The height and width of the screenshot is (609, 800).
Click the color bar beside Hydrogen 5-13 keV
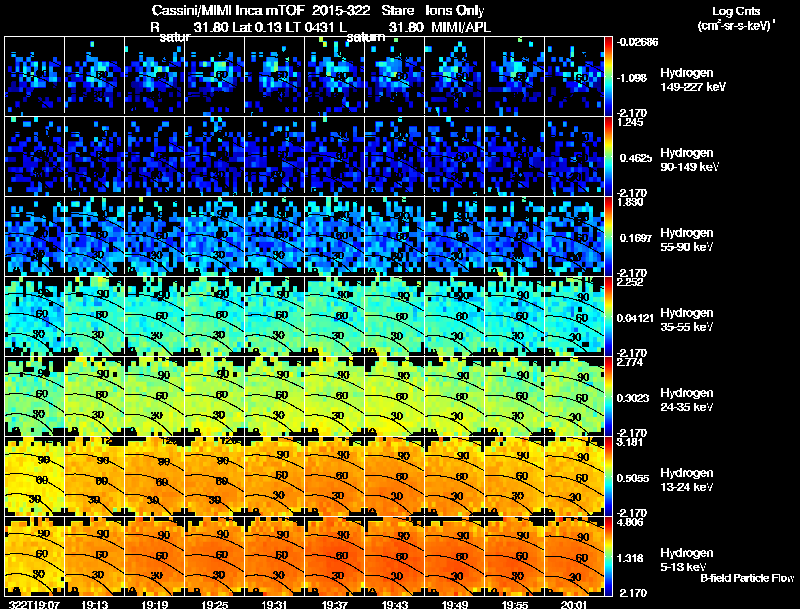pos(608,557)
